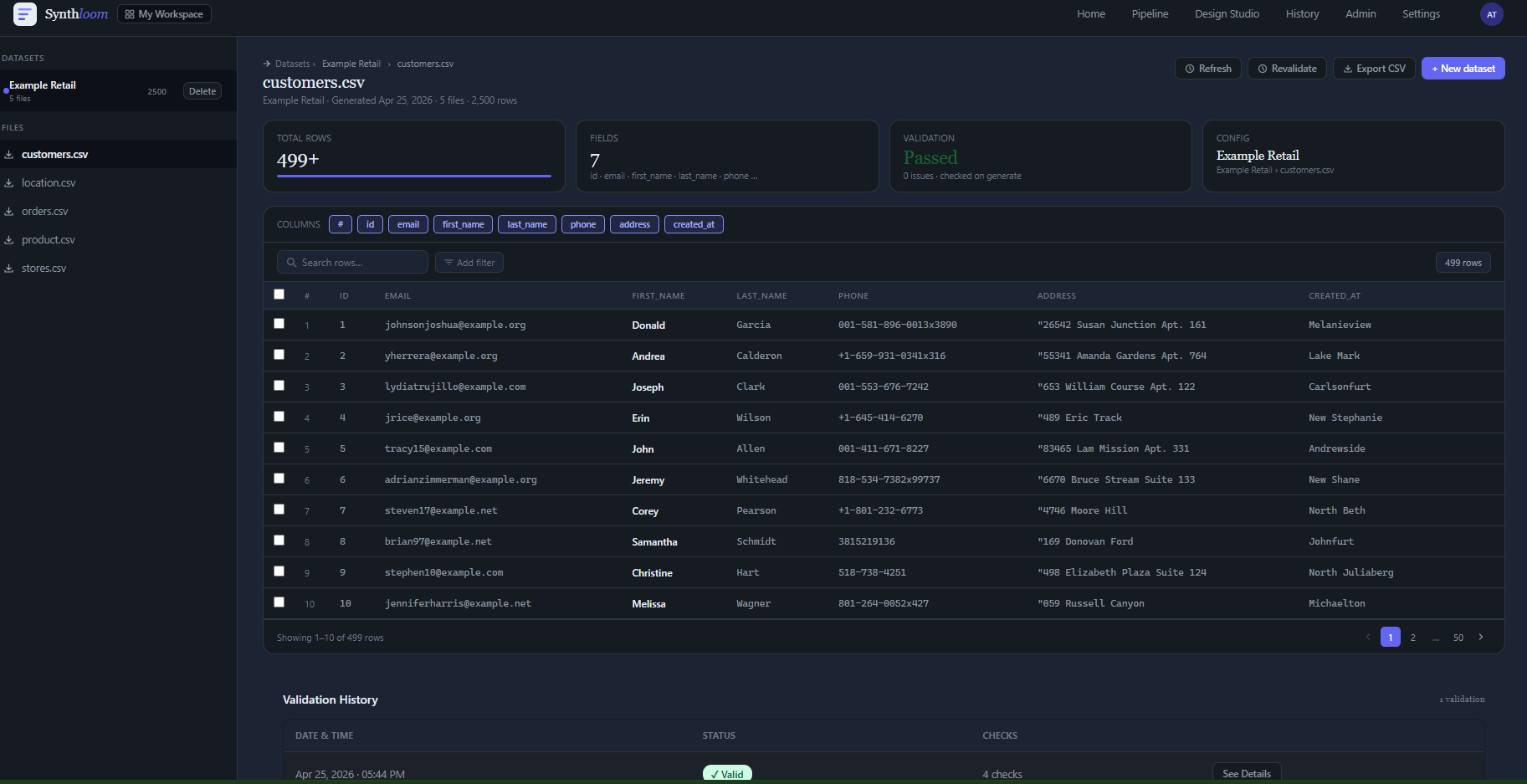The height and width of the screenshot is (784, 1527).
Task: Click the 499 rows count badge
Action: [1463, 263]
